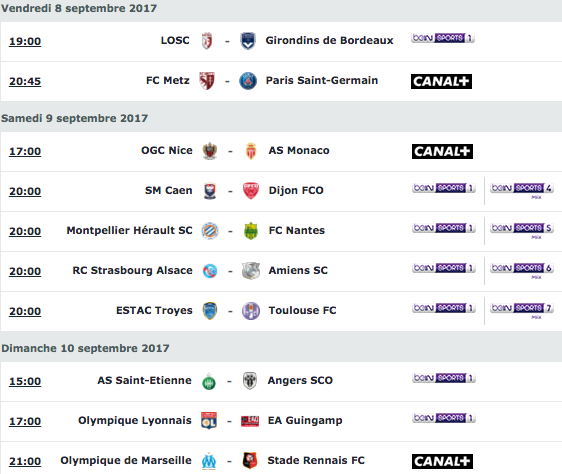Click Canal+ logo for Metz–PSG match
Screen dimensions: 562x474
click(x=441, y=81)
